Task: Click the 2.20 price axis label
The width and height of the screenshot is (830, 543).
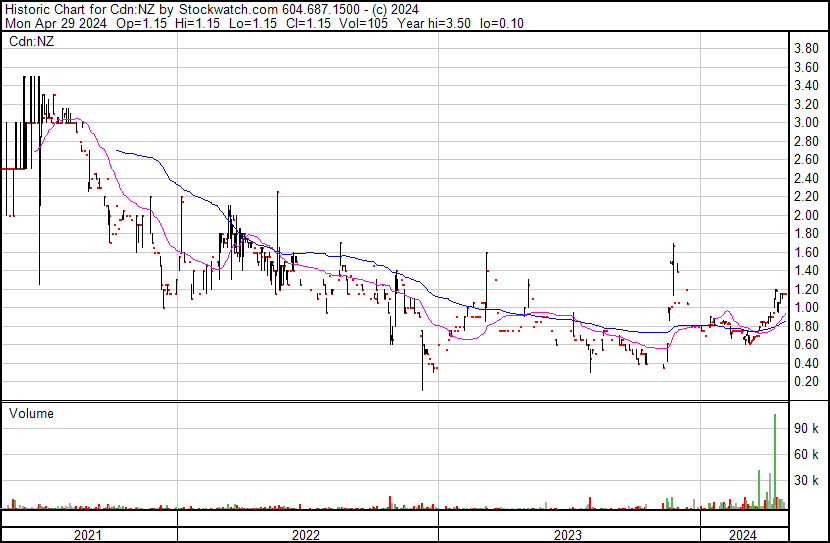Action: tap(806, 197)
